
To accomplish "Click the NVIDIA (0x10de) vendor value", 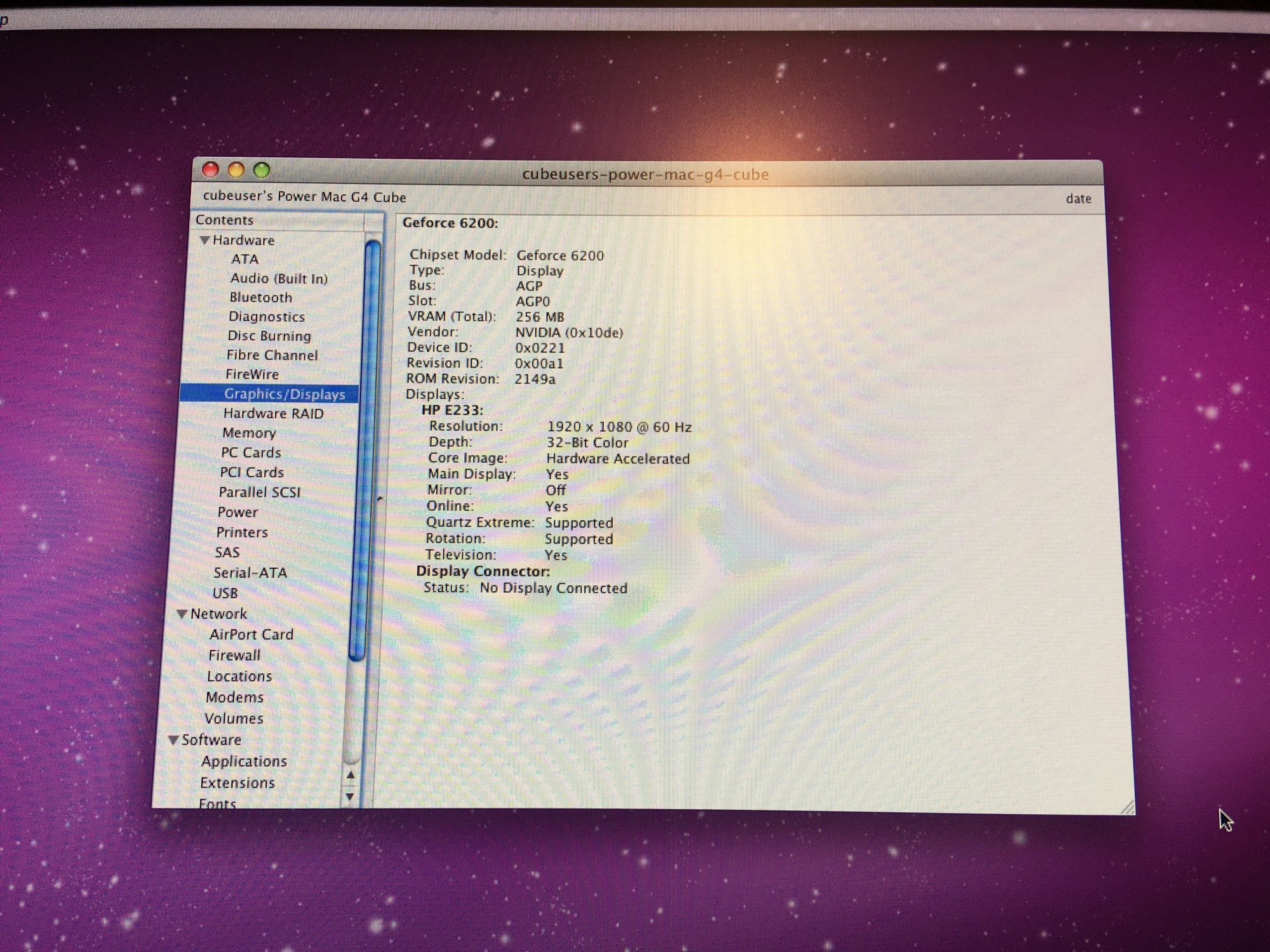I will pos(569,333).
